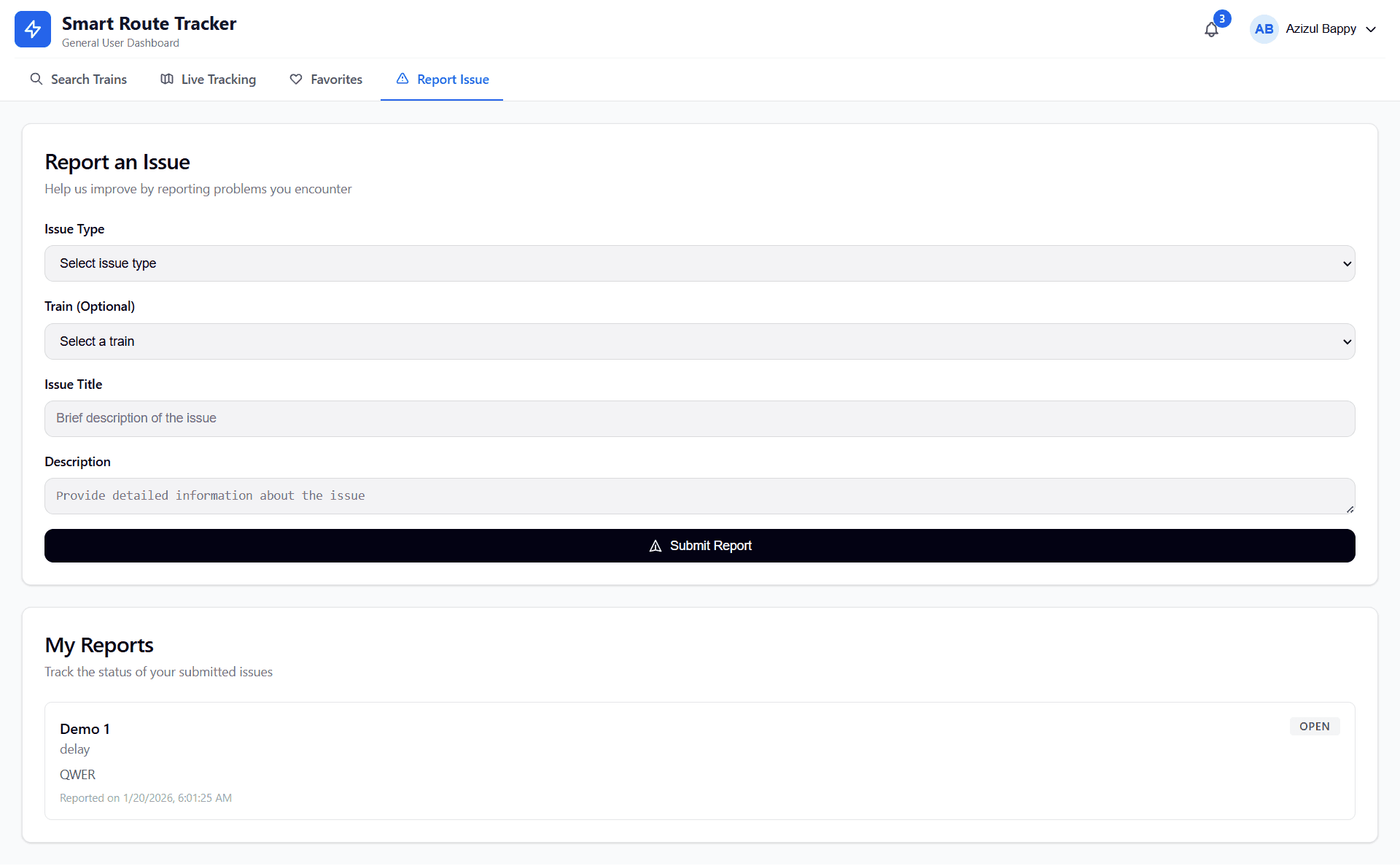Click the magnifier icon beside Search Trains

point(36,79)
